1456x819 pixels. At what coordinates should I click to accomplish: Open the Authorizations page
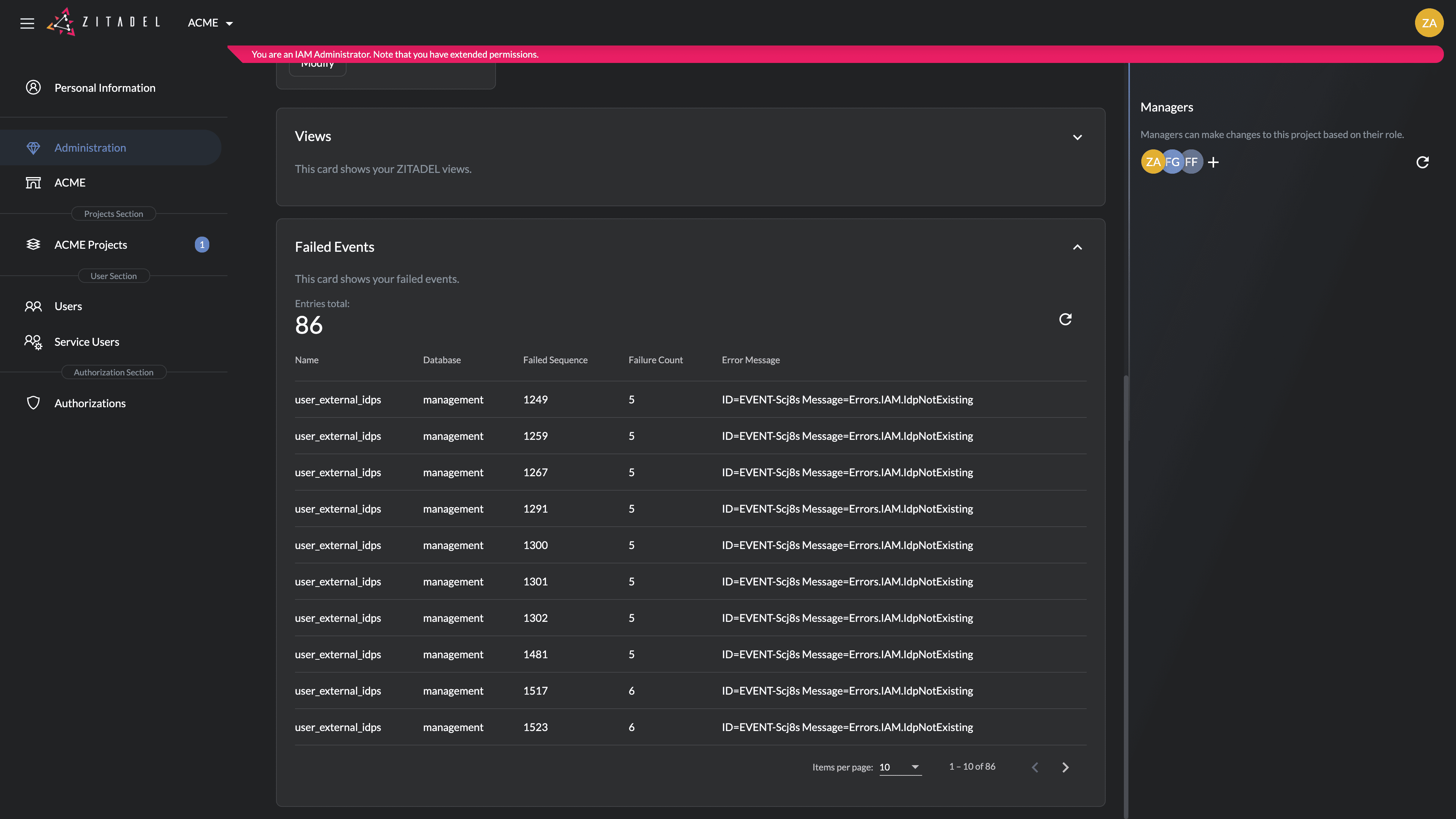(x=90, y=403)
